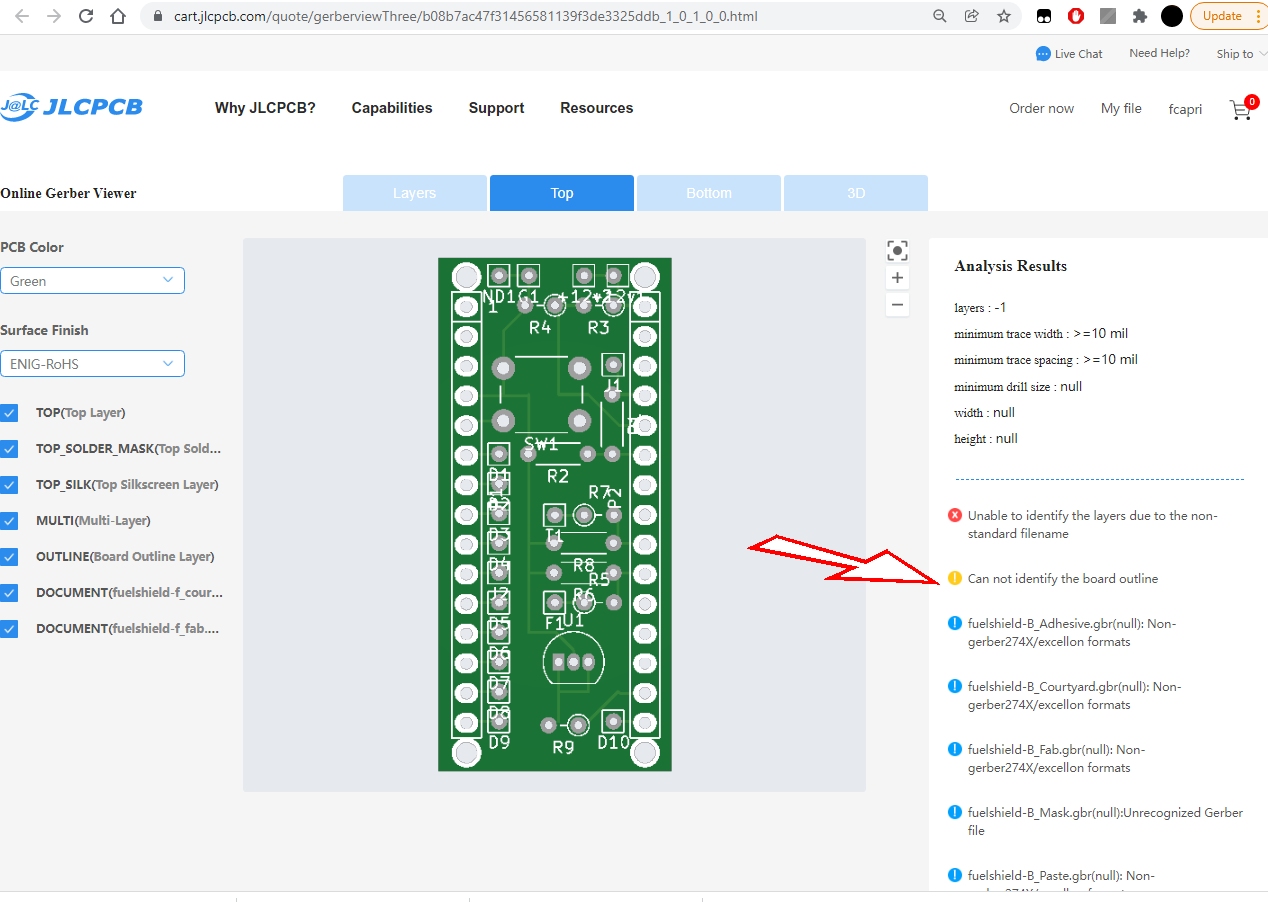This screenshot has height=902, width=1268.
Task: Click info icon beside fuelshield-B_Paste.gbr
Action: (955, 876)
